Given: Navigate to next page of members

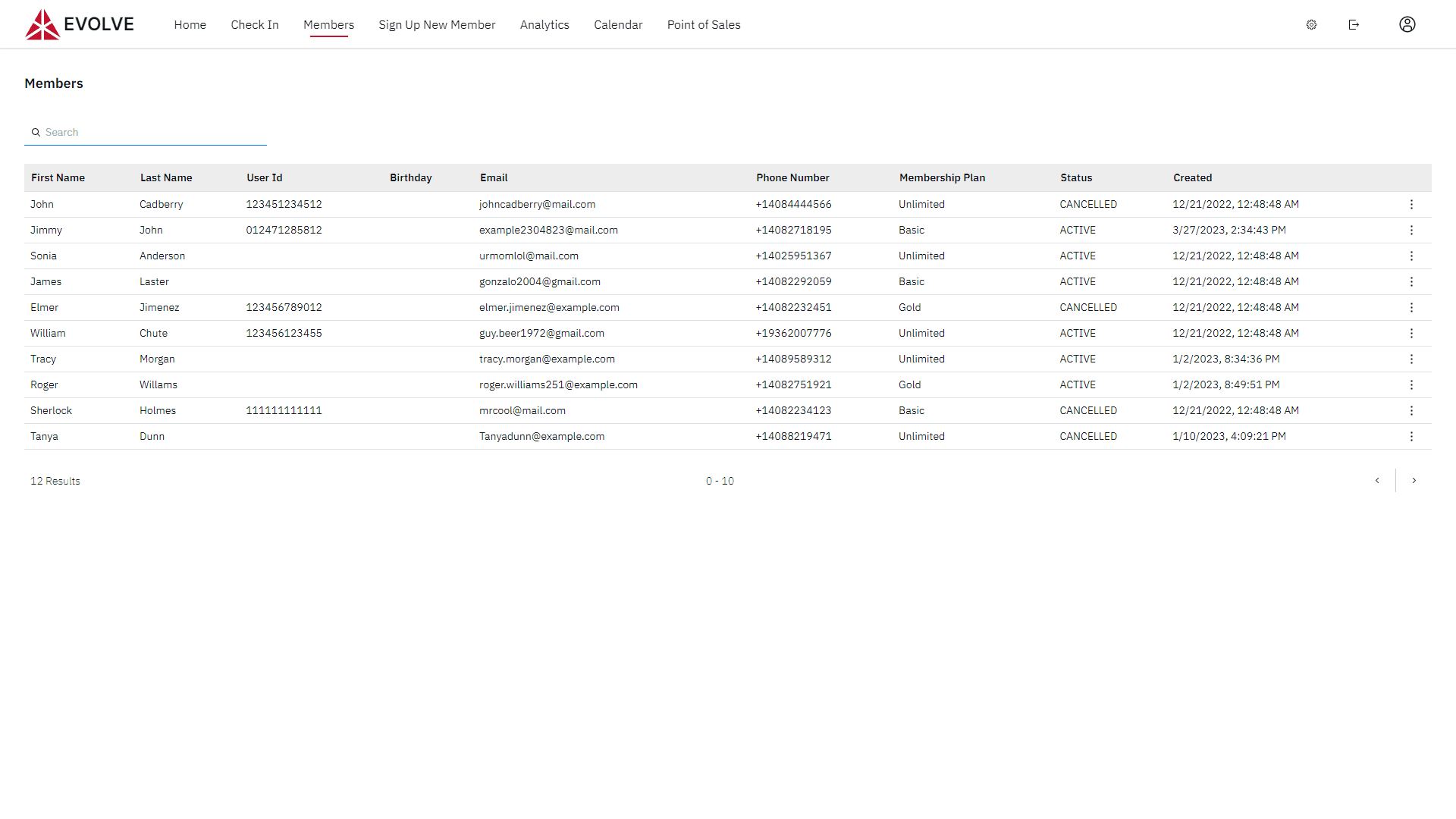Looking at the screenshot, I should (1414, 480).
